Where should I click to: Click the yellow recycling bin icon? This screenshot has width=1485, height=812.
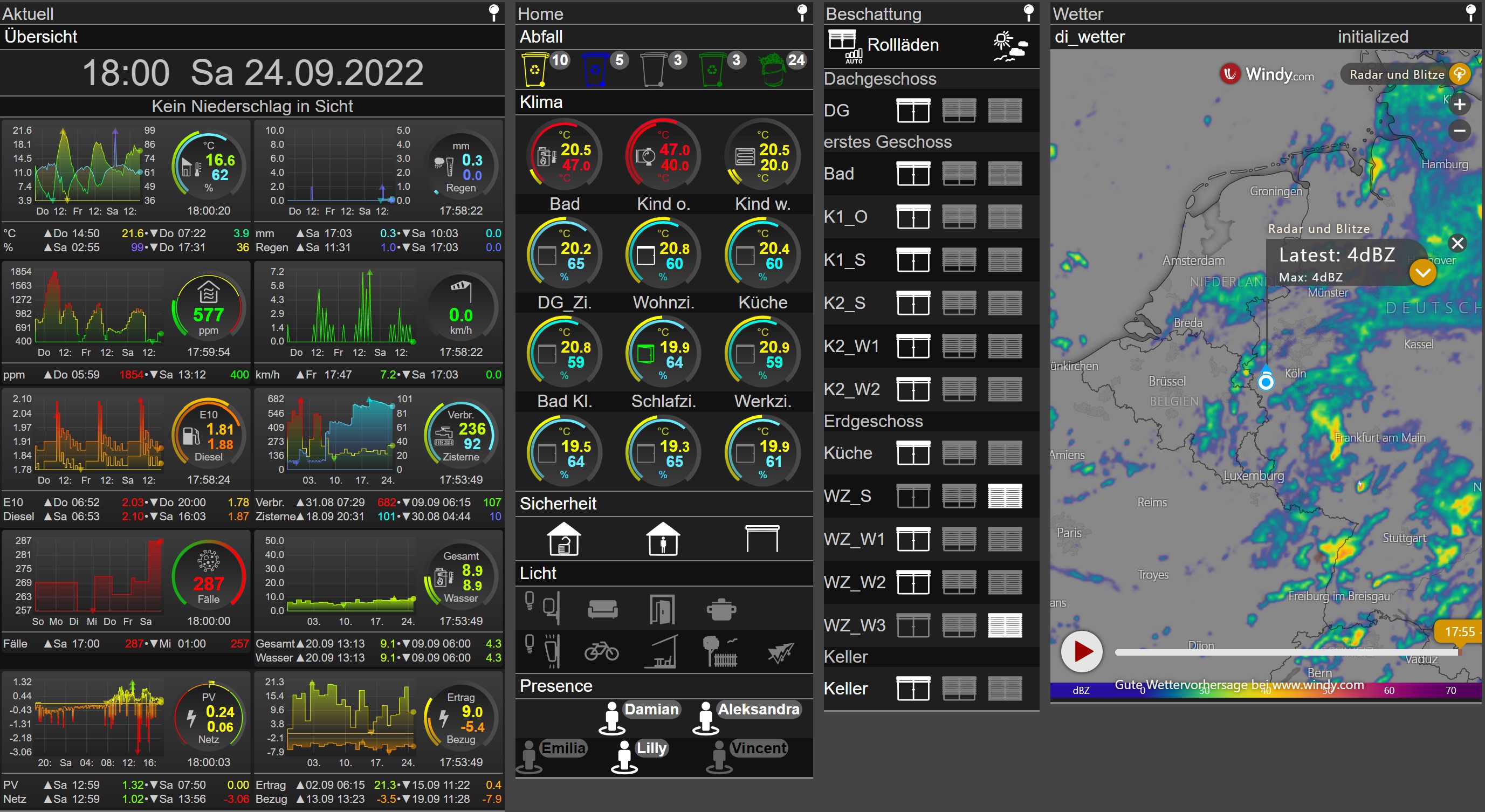(534, 70)
